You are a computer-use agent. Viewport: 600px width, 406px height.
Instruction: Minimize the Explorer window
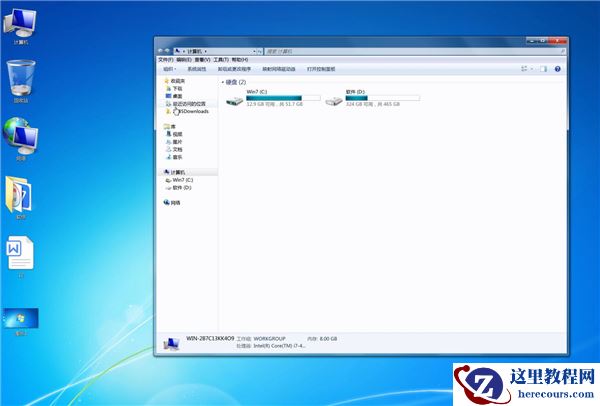pyautogui.click(x=532, y=40)
